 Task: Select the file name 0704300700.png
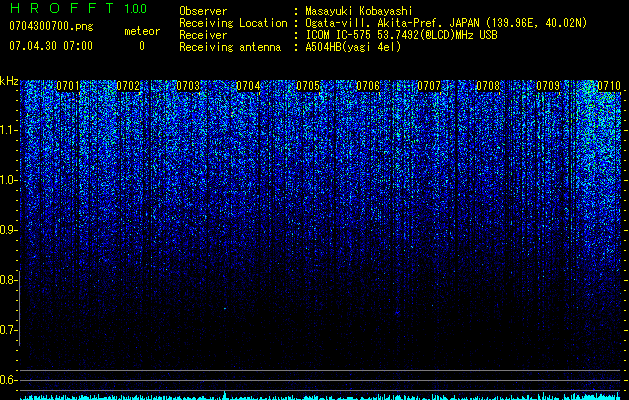tap(51, 27)
